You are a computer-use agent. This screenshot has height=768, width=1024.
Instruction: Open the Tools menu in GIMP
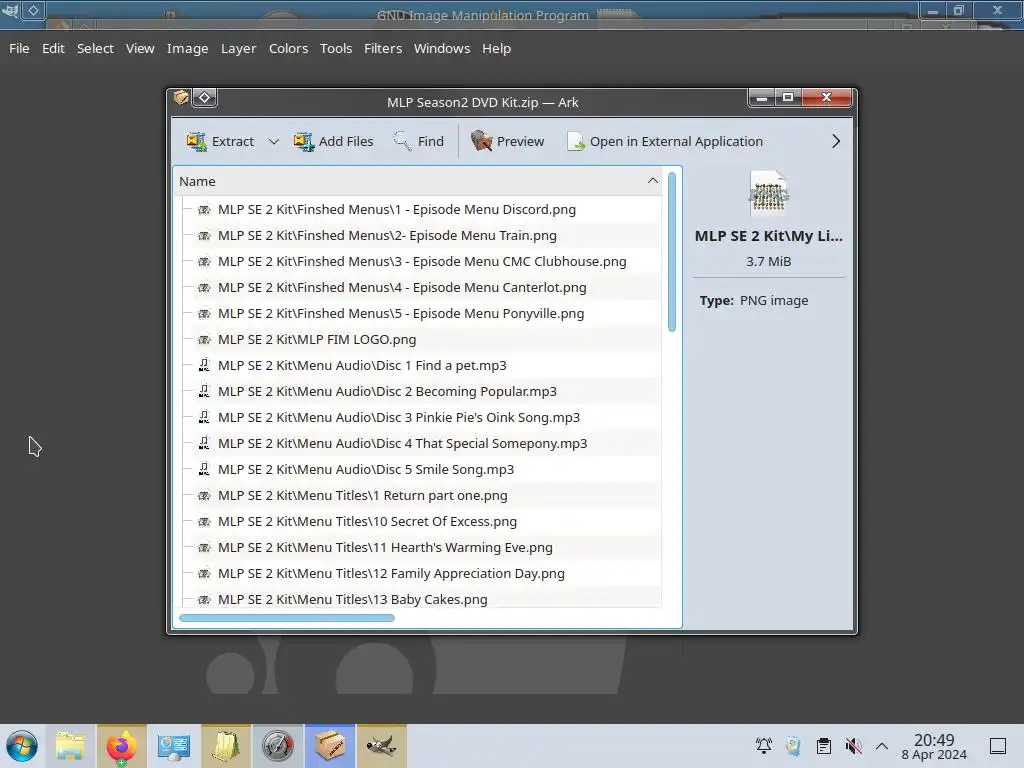[336, 48]
